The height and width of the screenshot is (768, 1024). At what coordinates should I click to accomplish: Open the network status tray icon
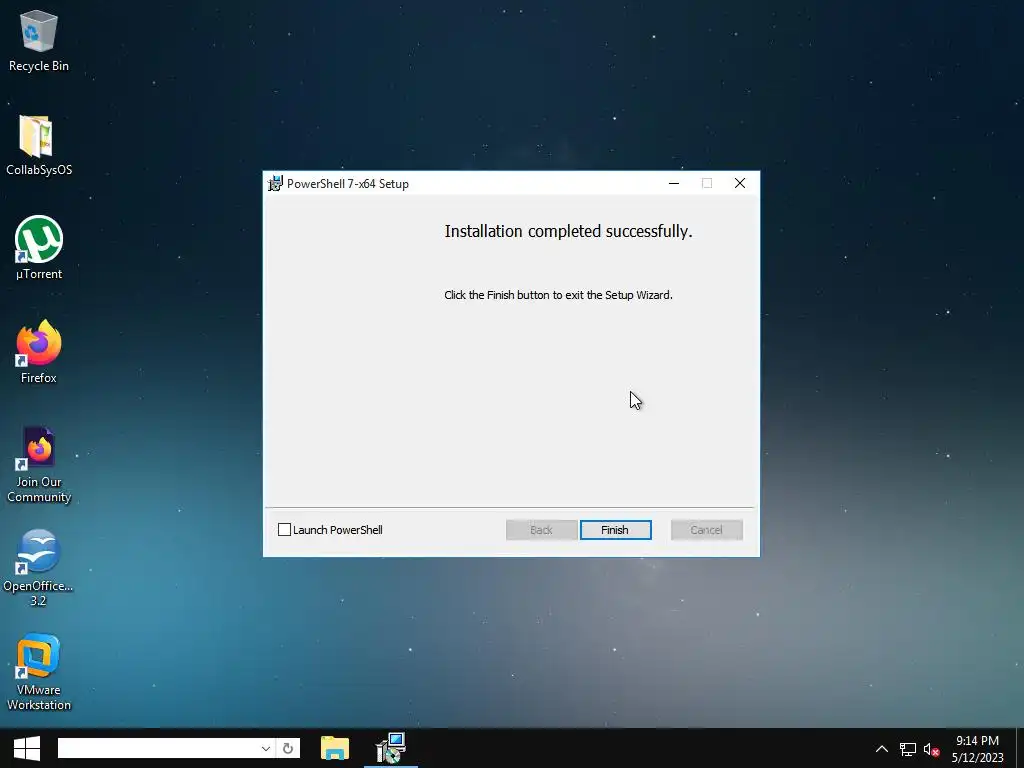(907, 749)
